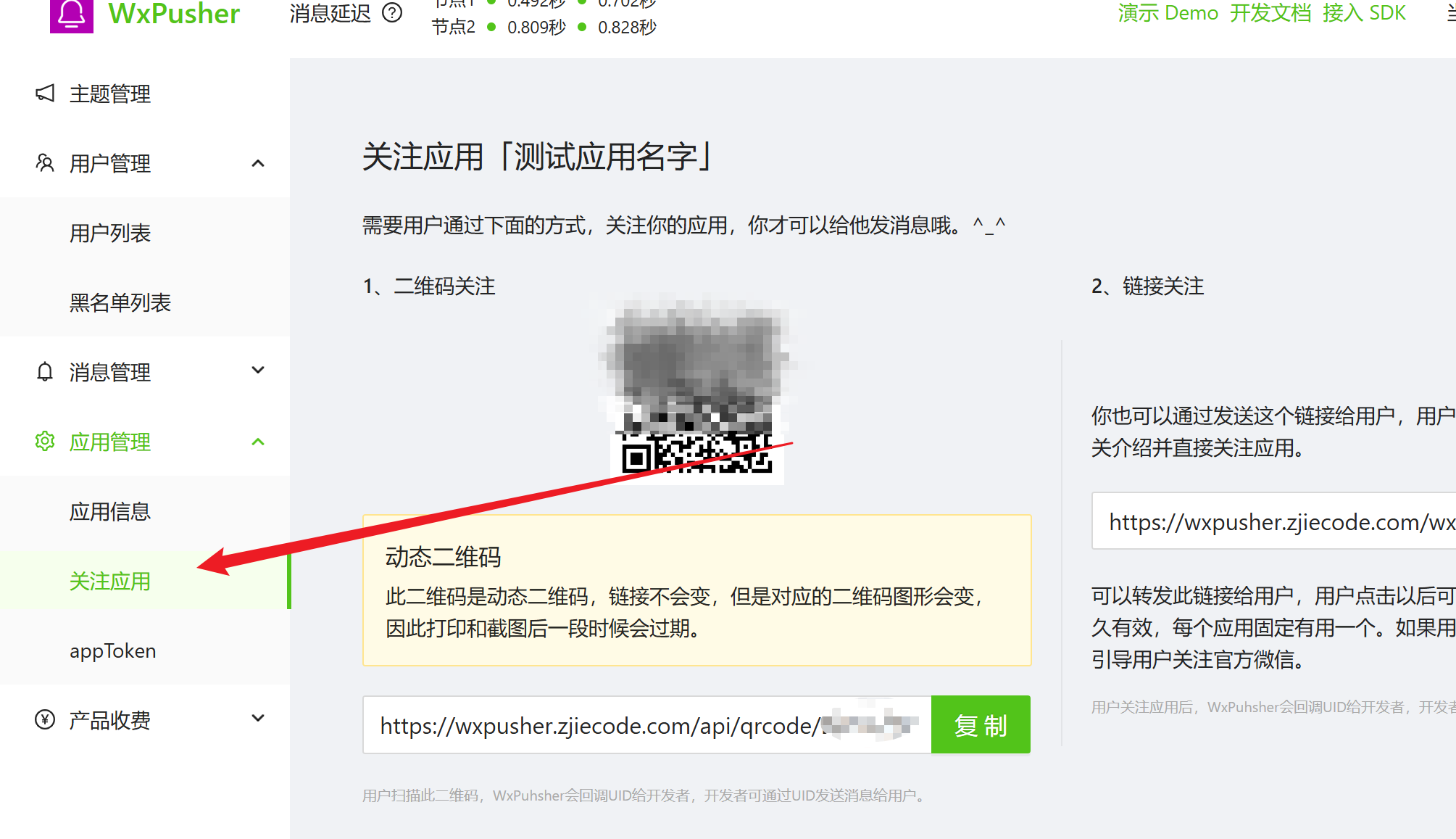Click the yen icon beside 产品收费
Screen dimensions: 1456x839
pos(45,720)
